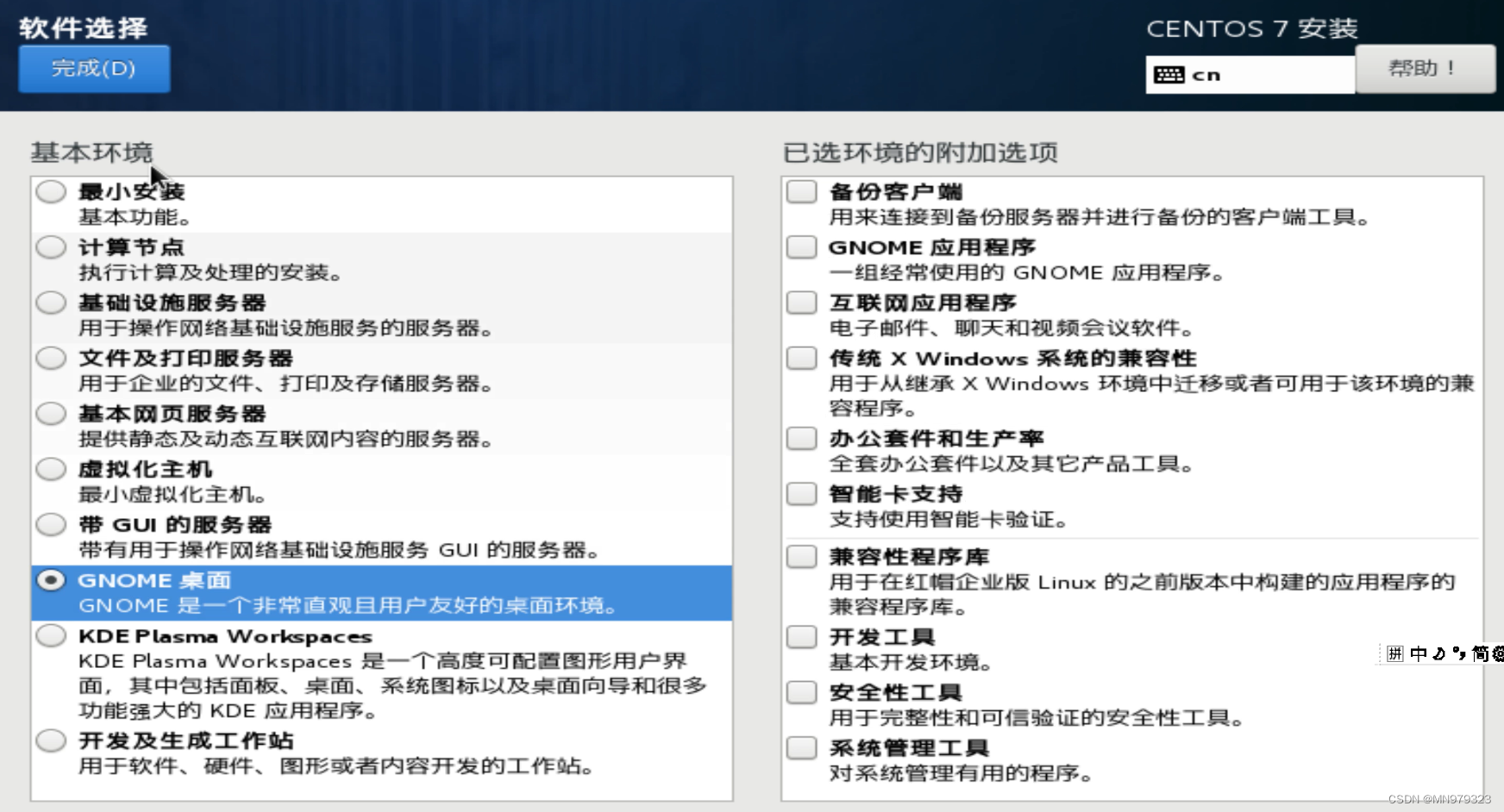Image resolution: width=1504 pixels, height=812 pixels.
Task: Select the GNOME 桌面 radio button
Action: (51, 580)
